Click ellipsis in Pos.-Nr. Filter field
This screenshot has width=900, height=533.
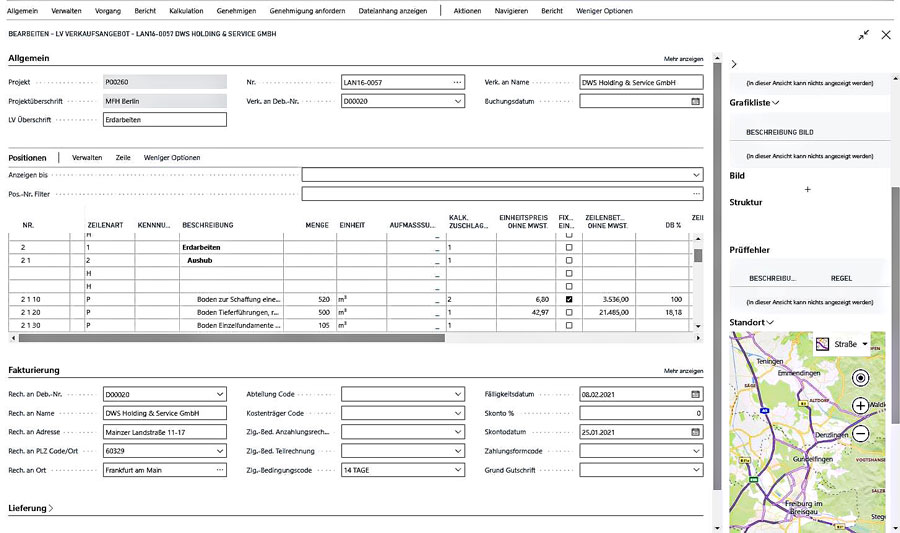coord(696,194)
